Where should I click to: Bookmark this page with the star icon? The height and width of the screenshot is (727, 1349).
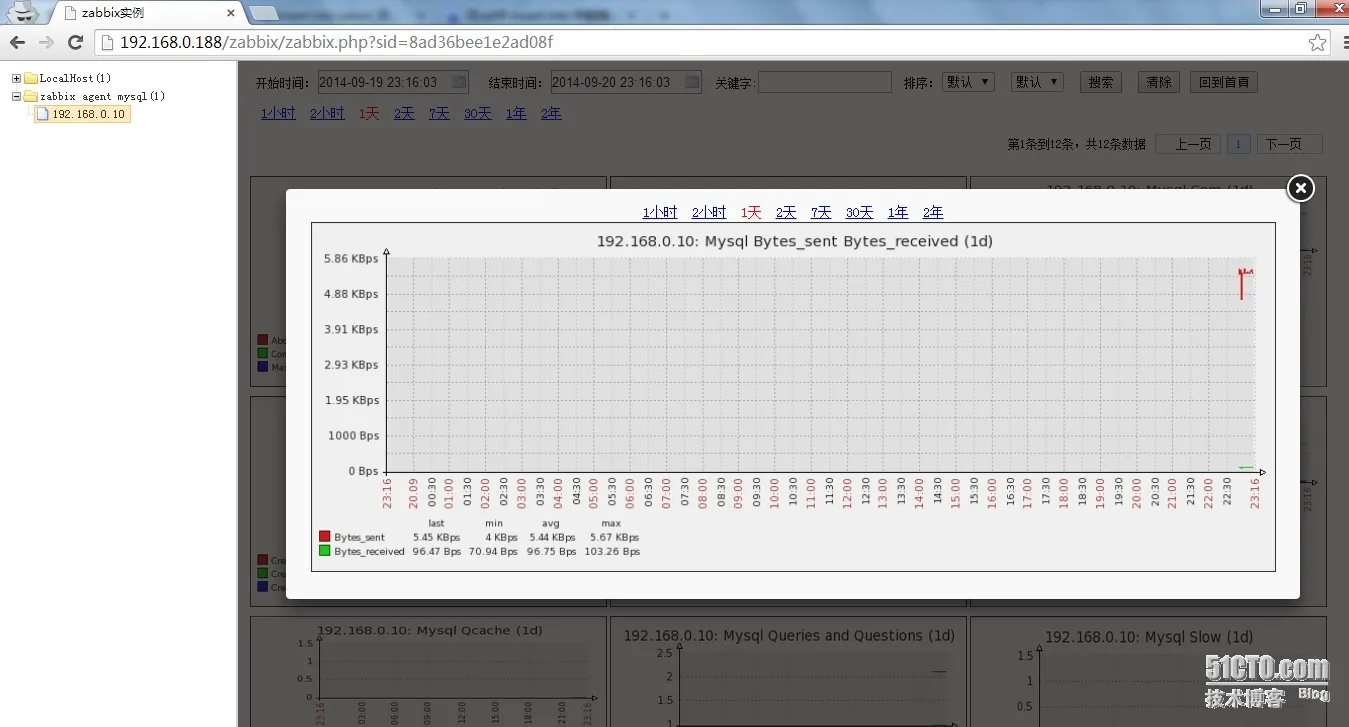click(1318, 42)
